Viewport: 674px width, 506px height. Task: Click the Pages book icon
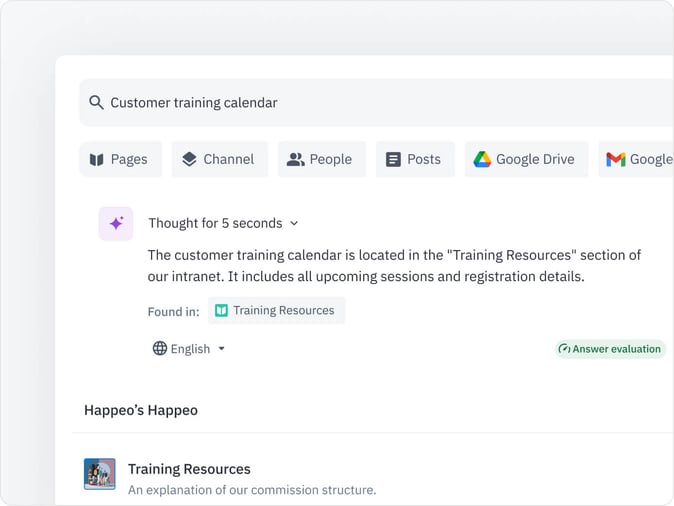click(x=97, y=159)
